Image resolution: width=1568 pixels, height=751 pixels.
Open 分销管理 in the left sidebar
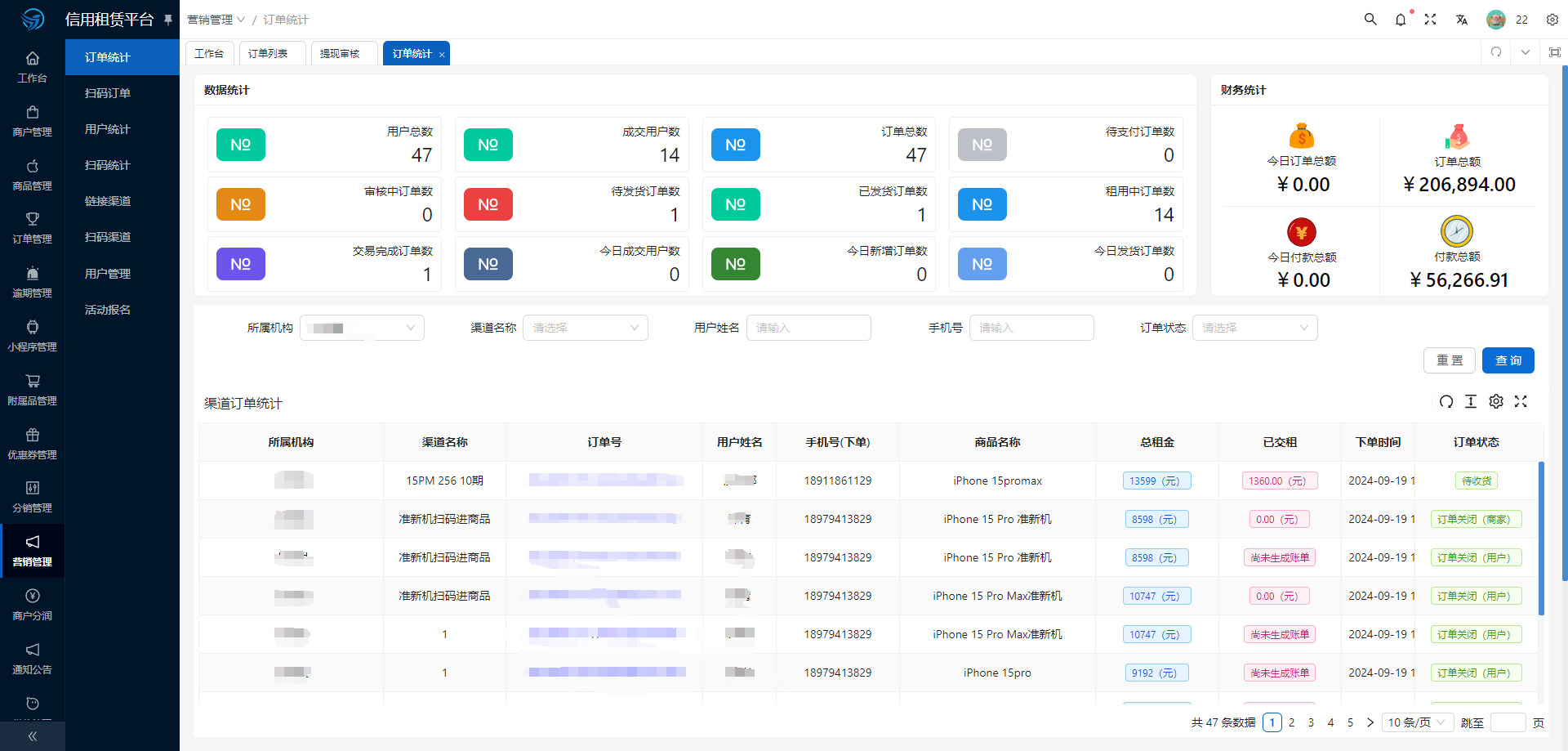(x=33, y=497)
